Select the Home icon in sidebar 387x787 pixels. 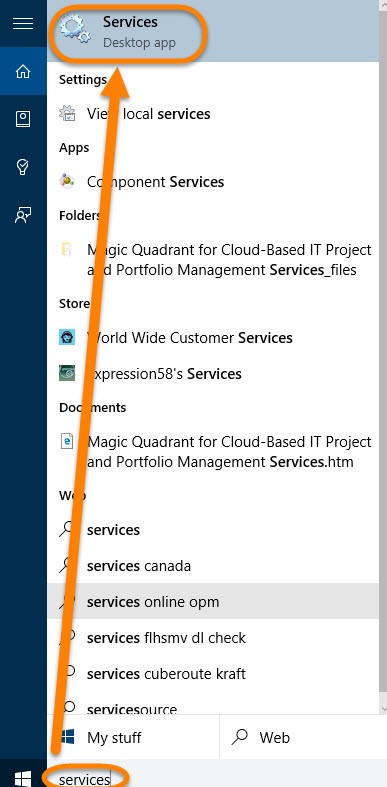(23, 71)
